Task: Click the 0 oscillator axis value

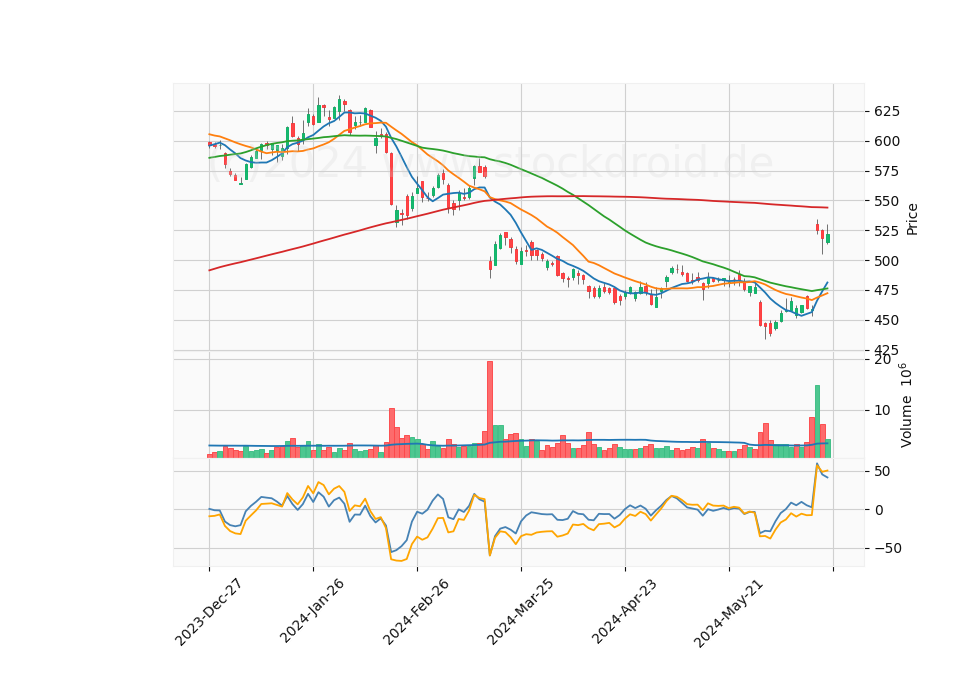Action: pos(879,510)
